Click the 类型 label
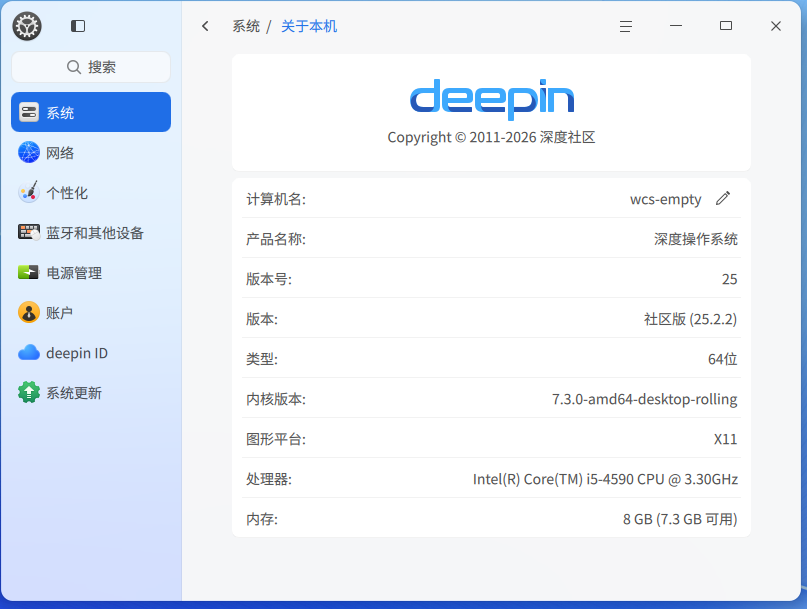Screen dimensions: 807x609 pyautogui.click(x=262, y=359)
